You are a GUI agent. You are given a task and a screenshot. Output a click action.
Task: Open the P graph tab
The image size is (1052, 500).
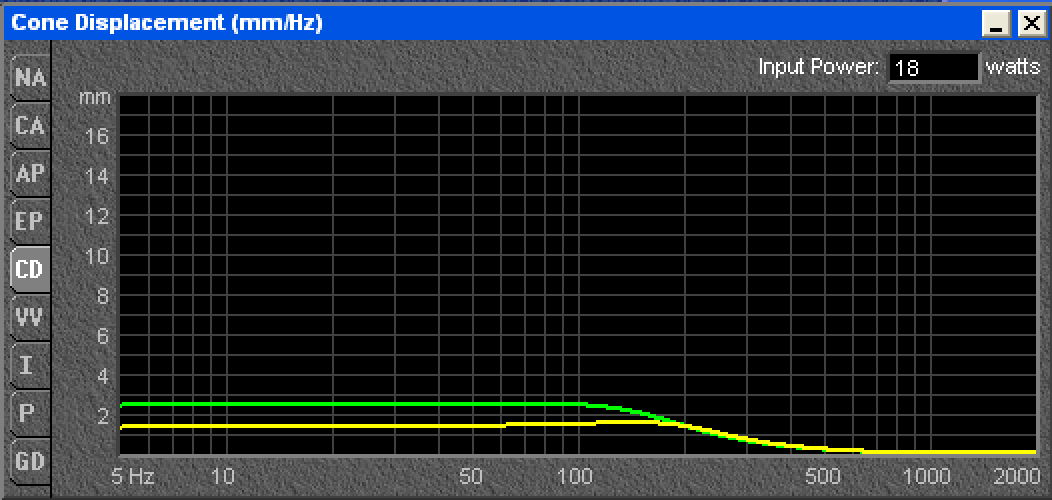pyautogui.click(x=30, y=413)
